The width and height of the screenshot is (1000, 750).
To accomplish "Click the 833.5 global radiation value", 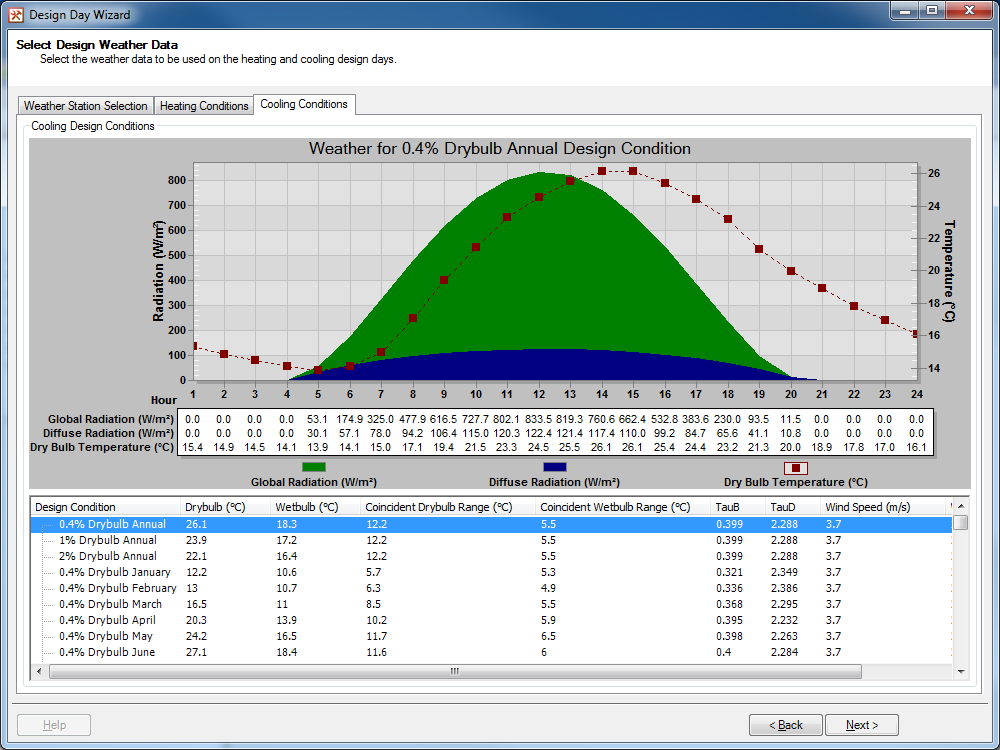I will pos(538,419).
